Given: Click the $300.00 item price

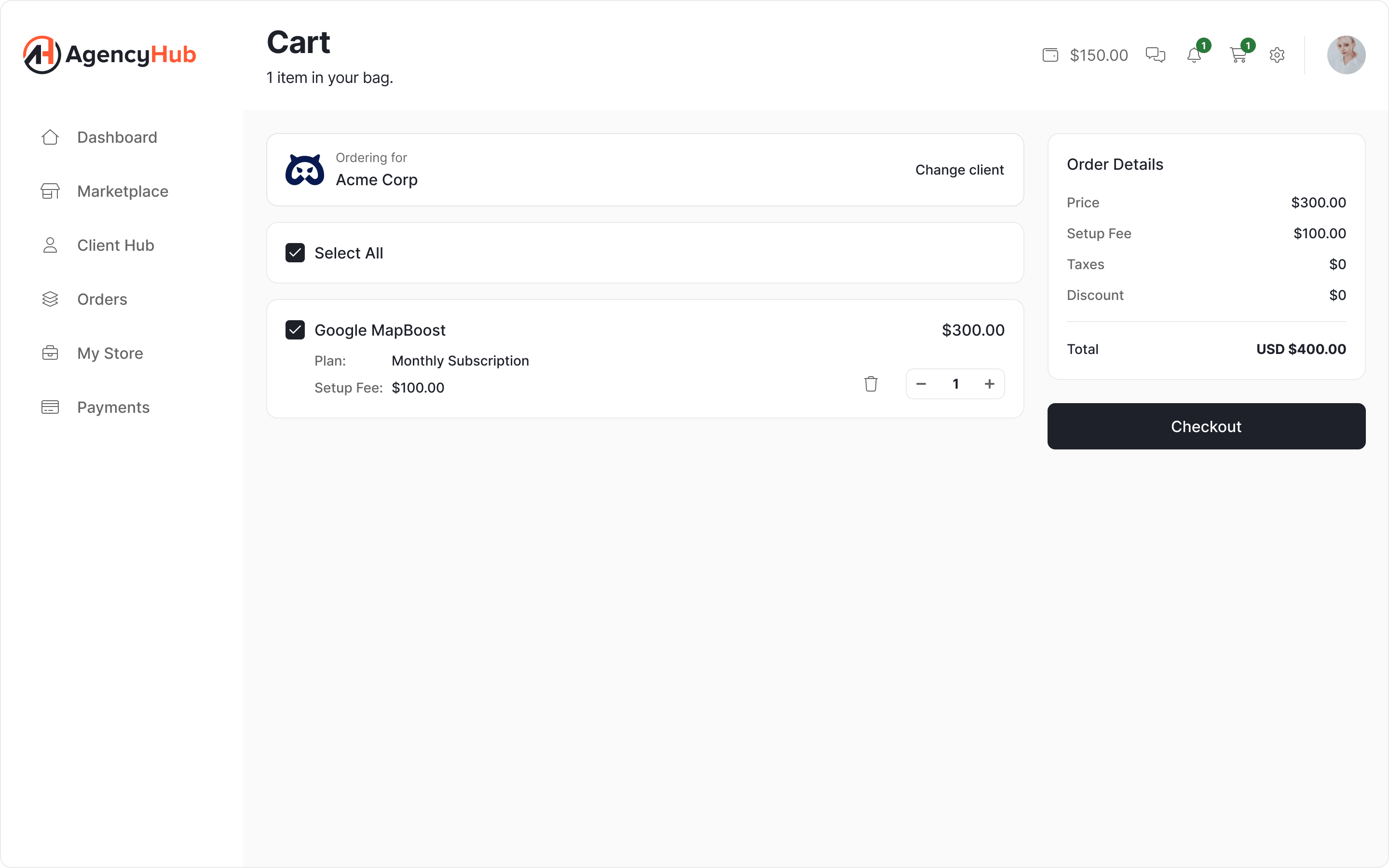Looking at the screenshot, I should tap(973, 330).
